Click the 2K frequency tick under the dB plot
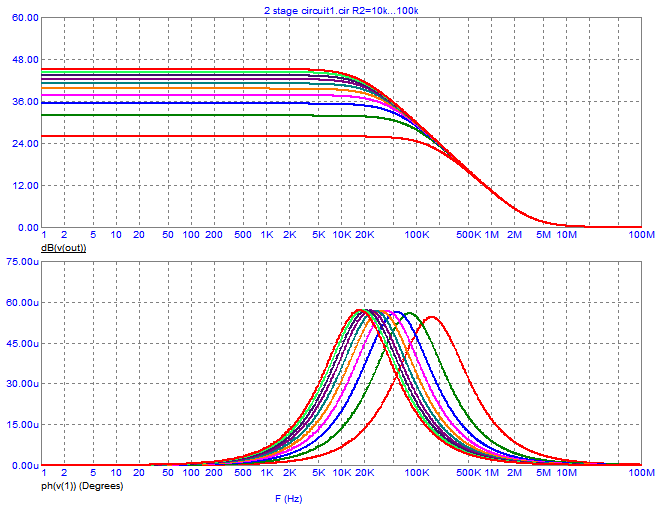This screenshot has width=662, height=514. [290, 235]
